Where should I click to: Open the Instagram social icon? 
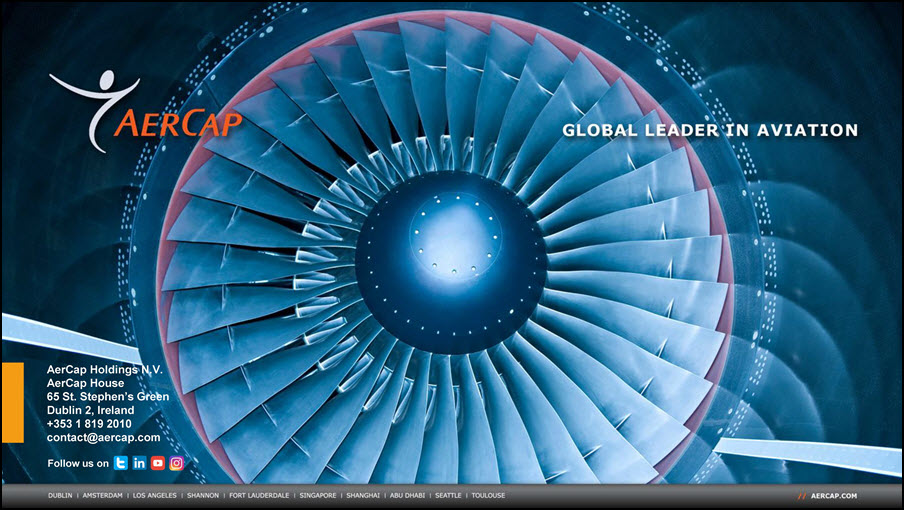[x=177, y=463]
